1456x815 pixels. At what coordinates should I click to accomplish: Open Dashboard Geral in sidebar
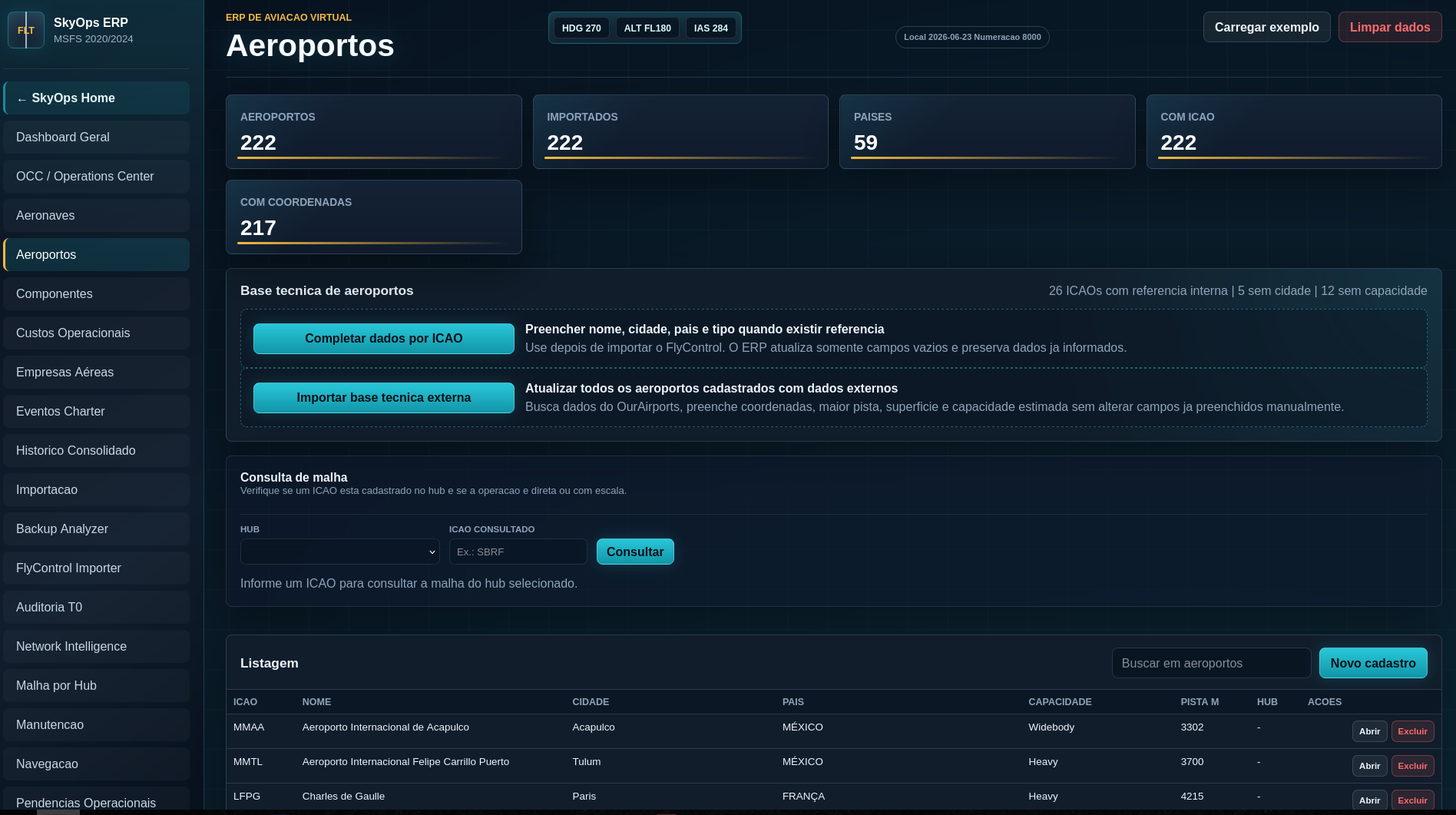click(x=97, y=137)
